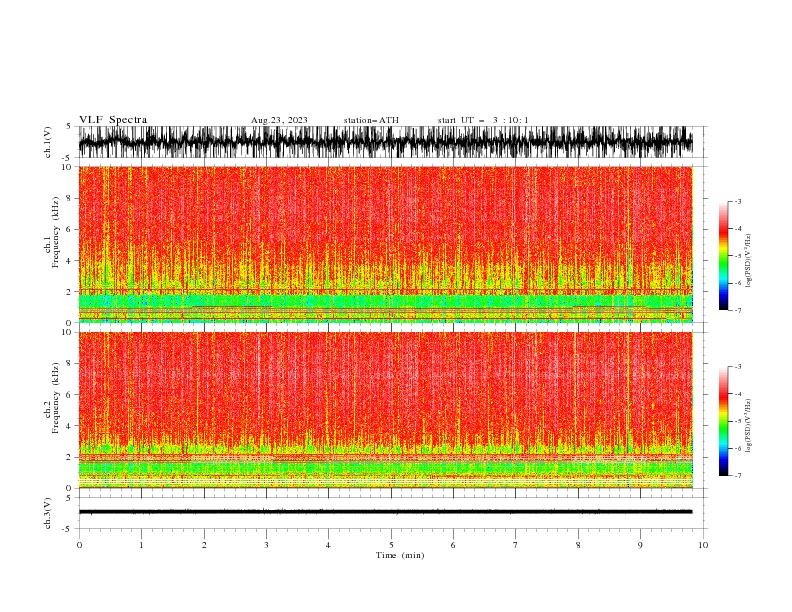Click the "10" tick on the time axis

coord(703,545)
